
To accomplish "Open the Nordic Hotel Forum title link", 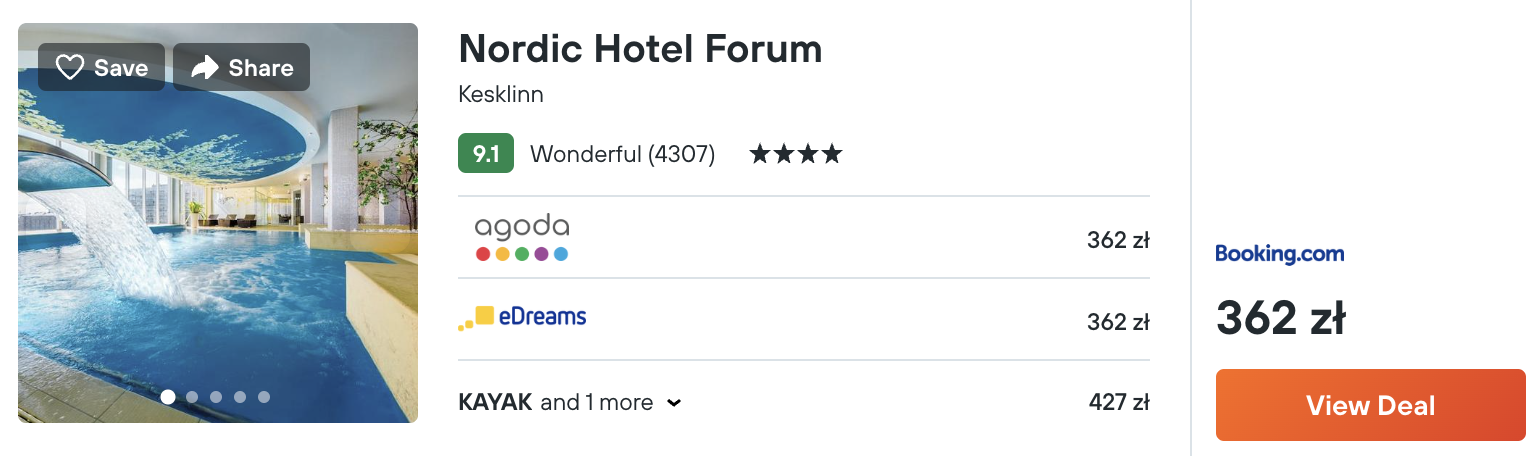I will pyautogui.click(x=640, y=49).
